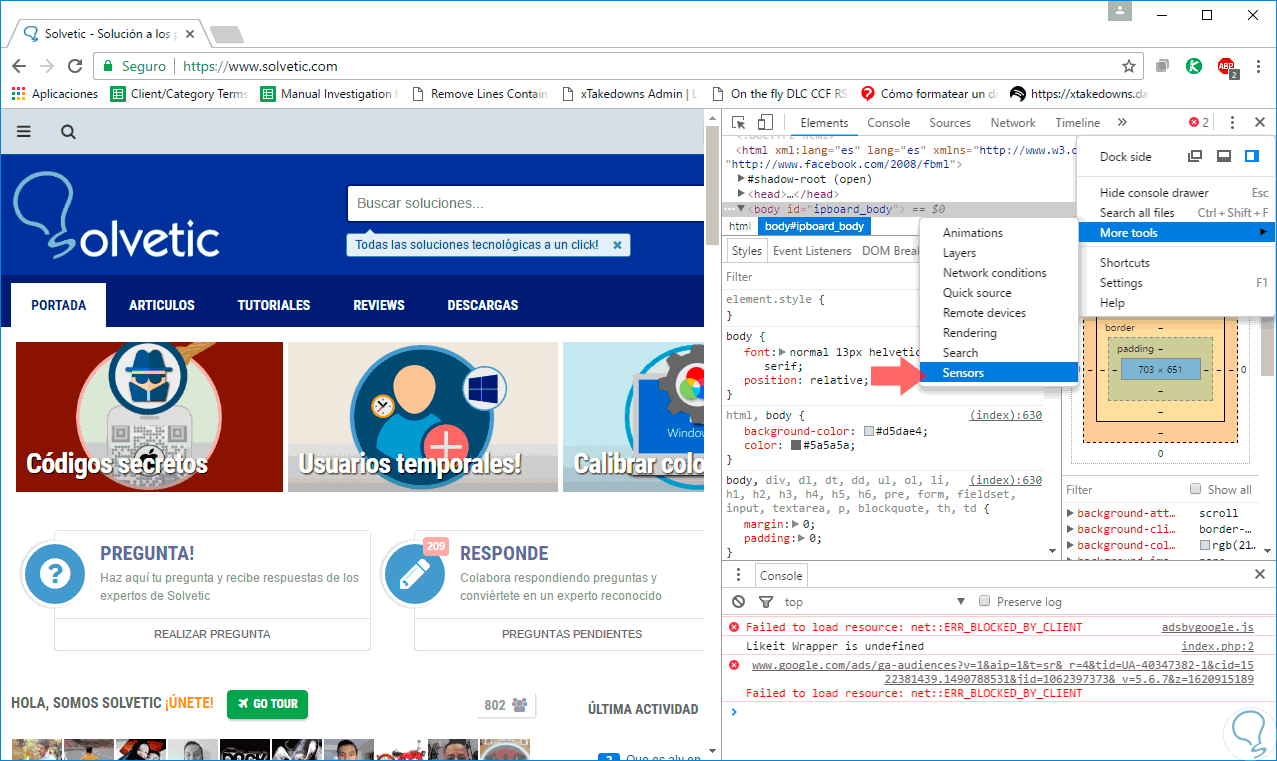Open the Aplicaciones apps grid shortcut
The image size is (1277, 761).
tap(55, 94)
